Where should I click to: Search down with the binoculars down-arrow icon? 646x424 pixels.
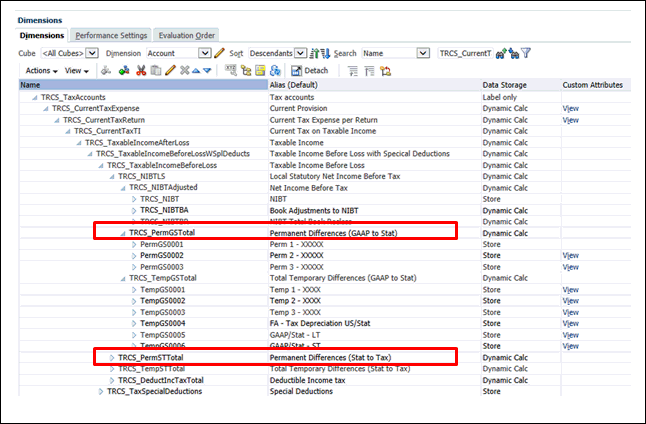point(514,53)
